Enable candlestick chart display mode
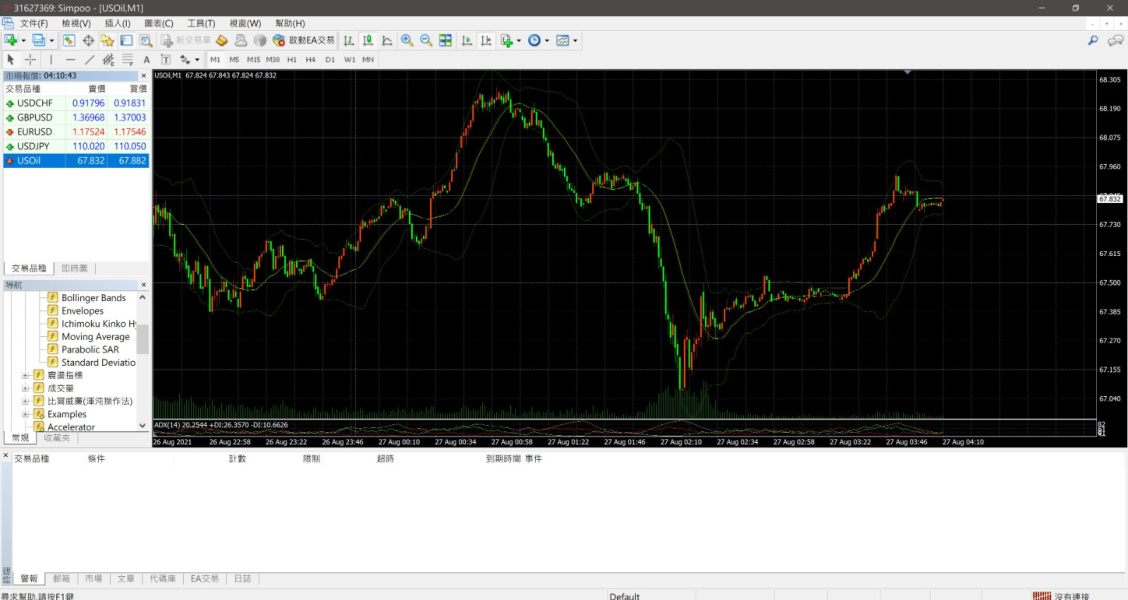Viewport: 1128px width, 600px height. pyautogui.click(x=368, y=41)
